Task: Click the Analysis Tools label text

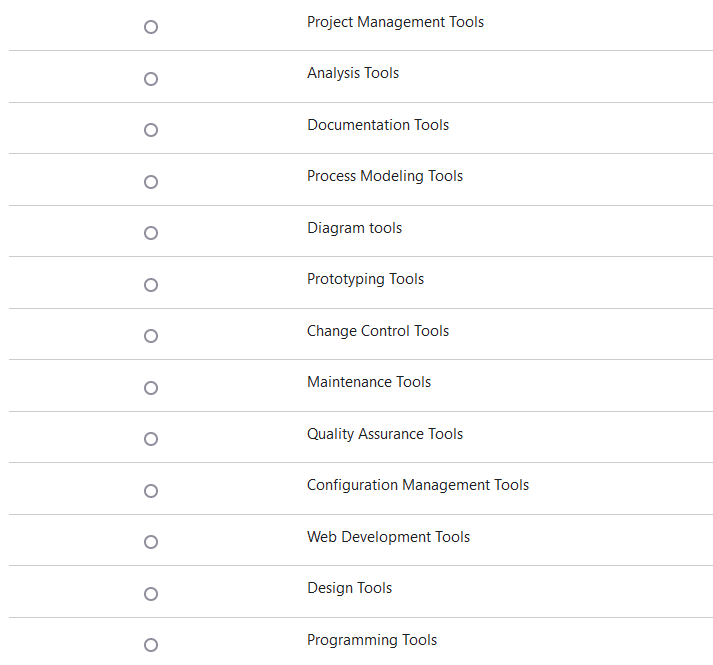Action: click(x=353, y=73)
